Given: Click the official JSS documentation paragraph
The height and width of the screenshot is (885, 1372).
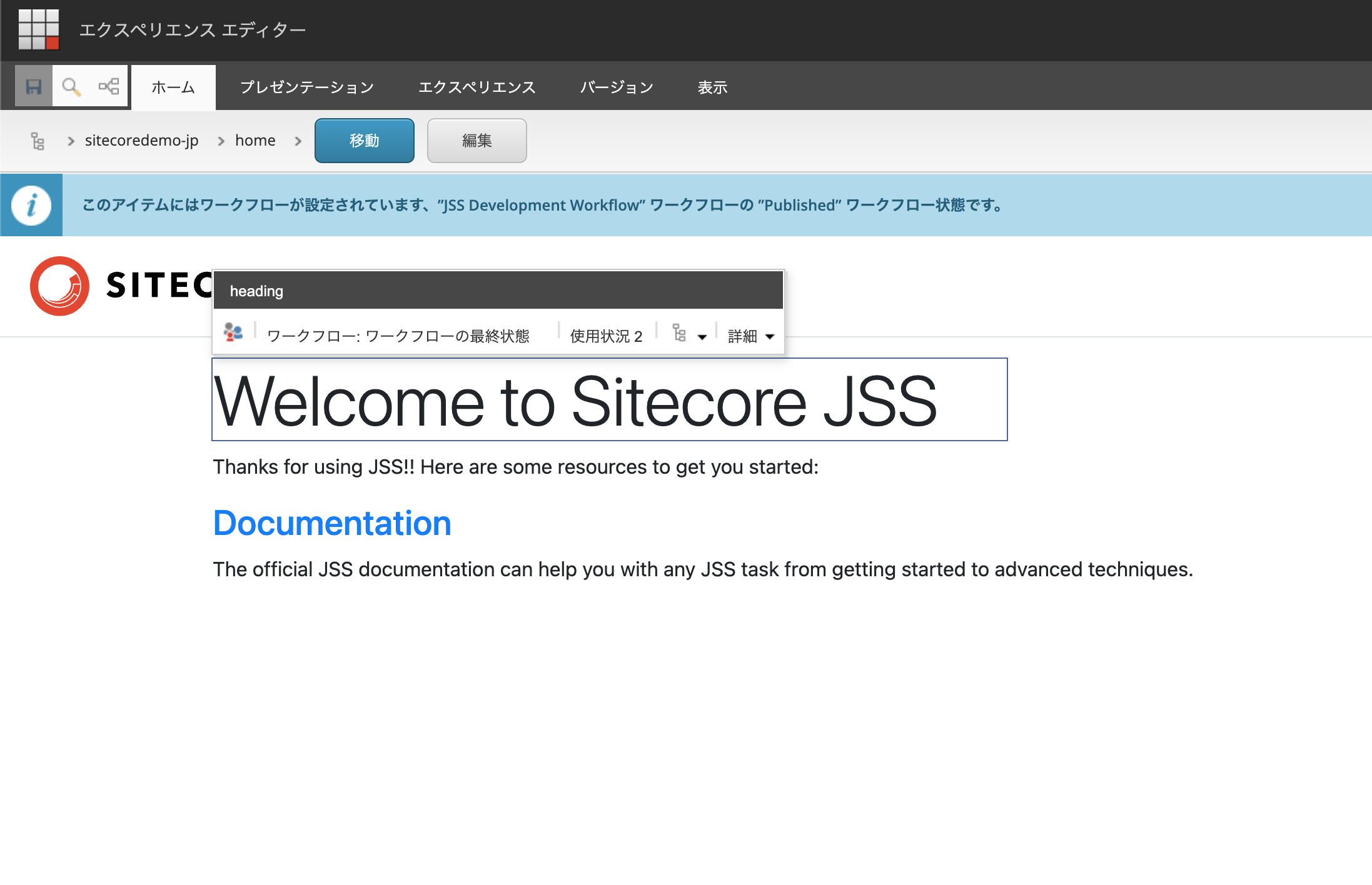Looking at the screenshot, I should coord(703,569).
